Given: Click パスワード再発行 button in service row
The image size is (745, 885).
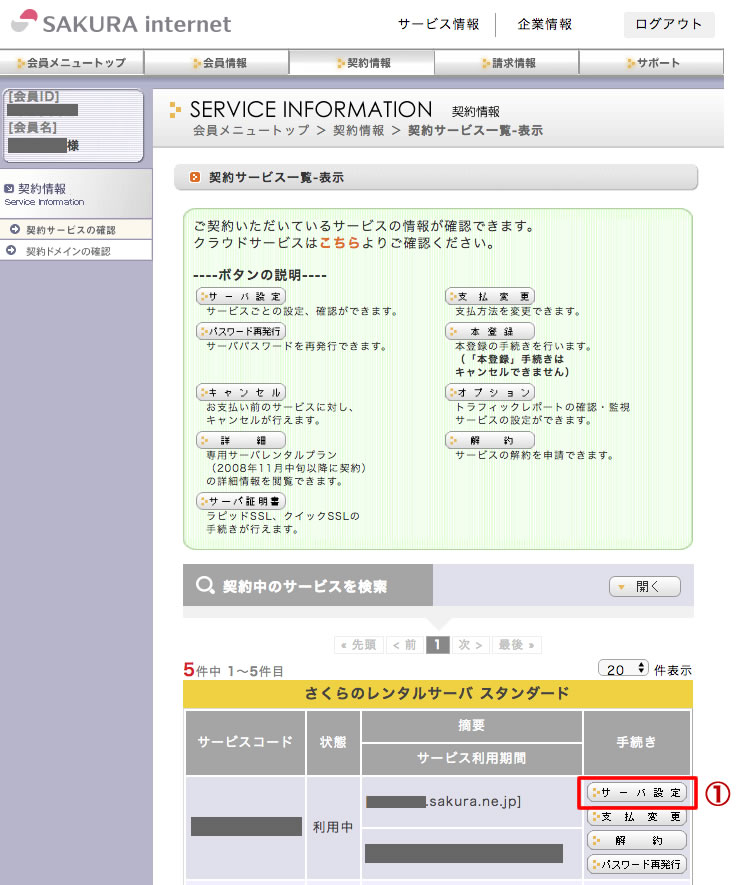Looking at the screenshot, I should [637, 864].
